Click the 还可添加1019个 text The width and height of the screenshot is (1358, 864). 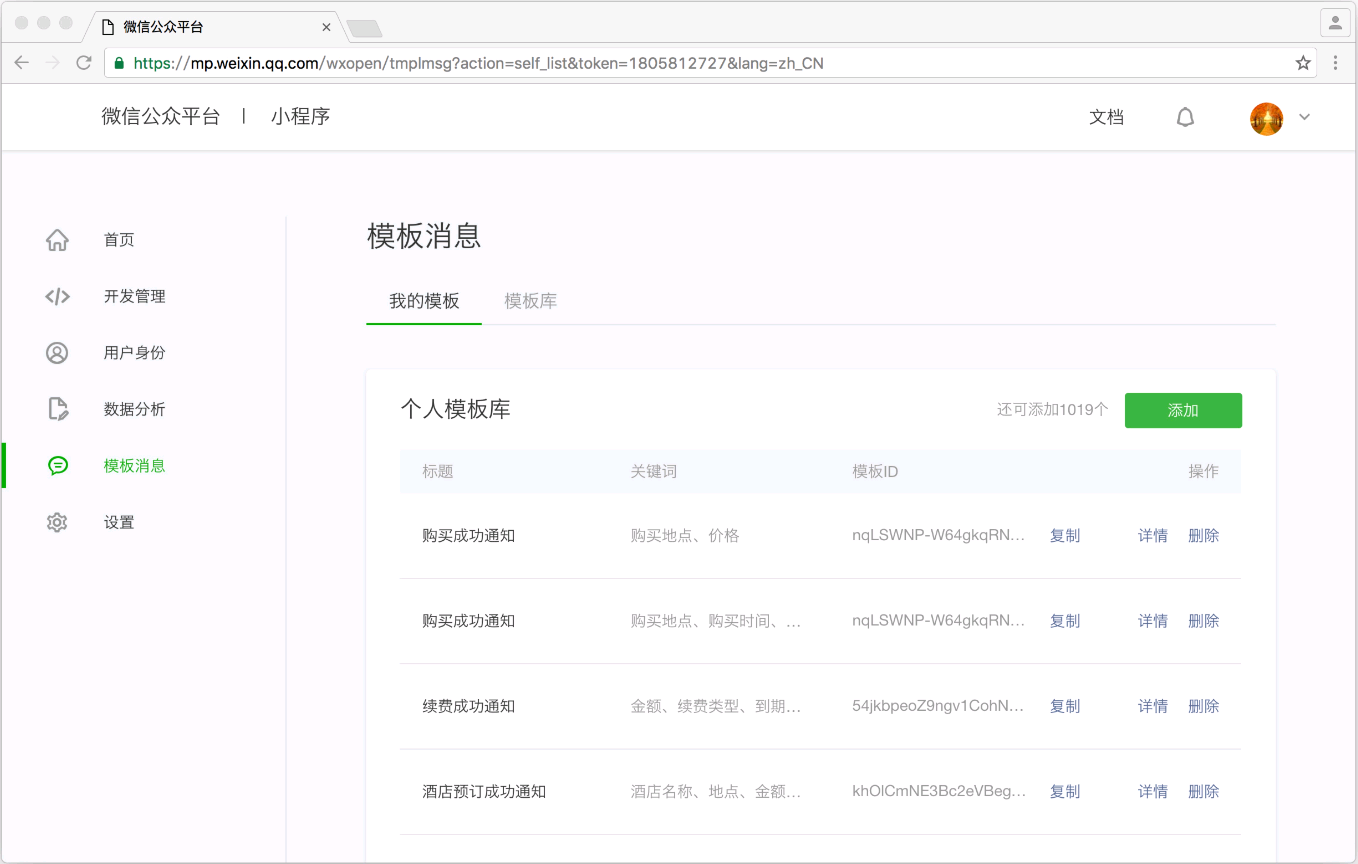click(1053, 409)
